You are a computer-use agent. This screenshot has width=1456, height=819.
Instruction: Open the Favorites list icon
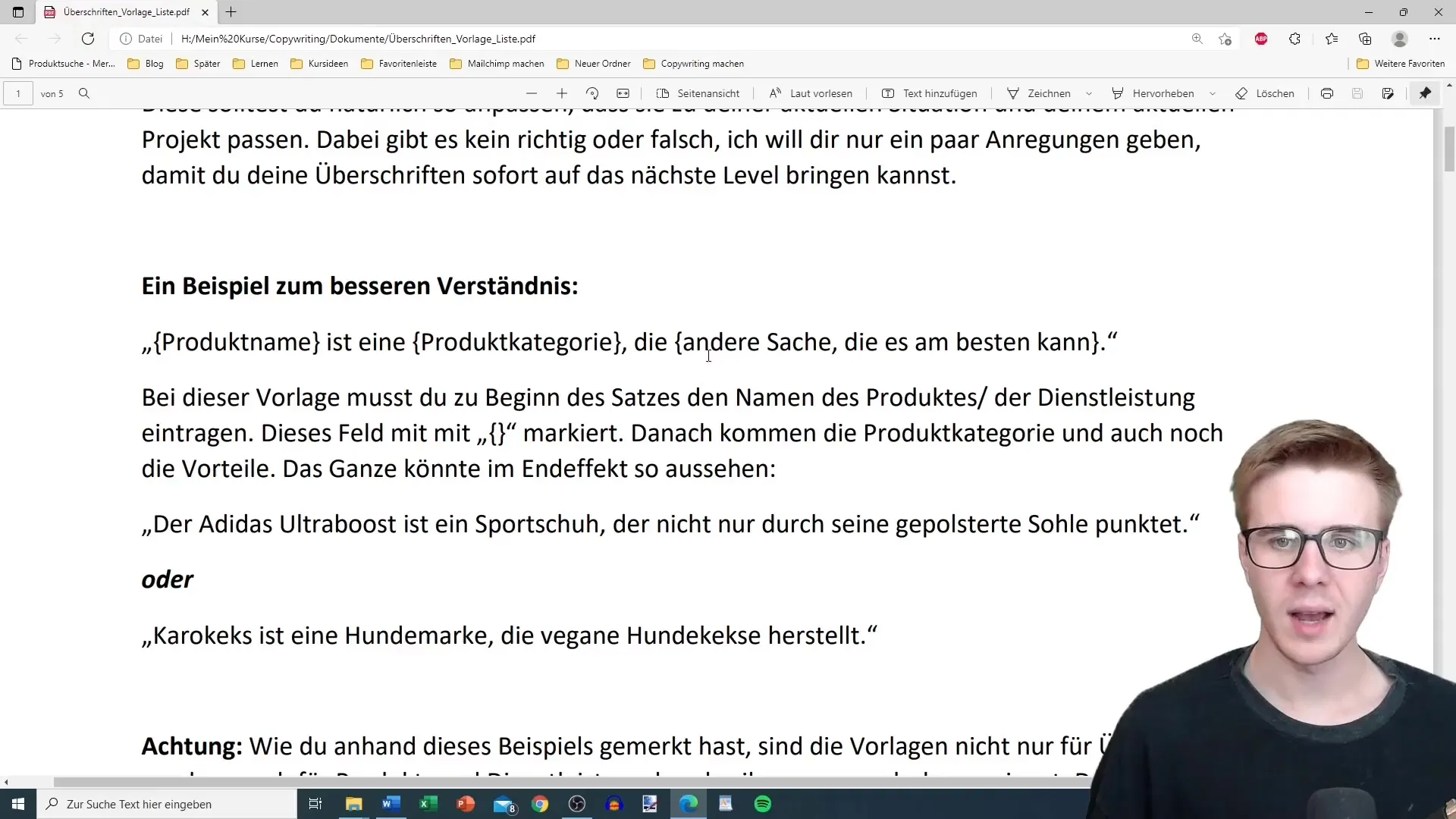pyautogui.click(x=1332, y=39)
